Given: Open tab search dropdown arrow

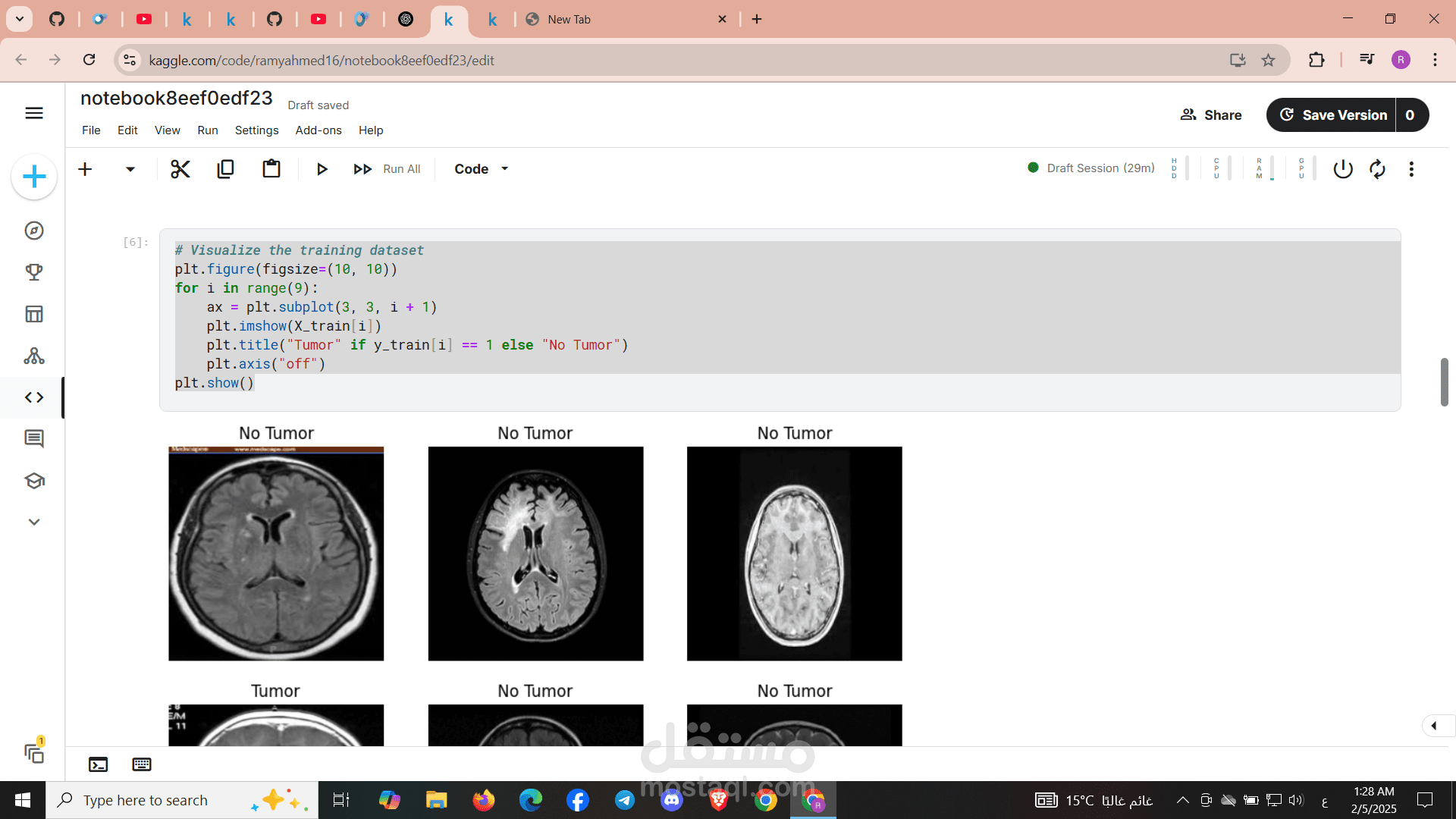Looking at the screenshot, I should click(20, 19).
